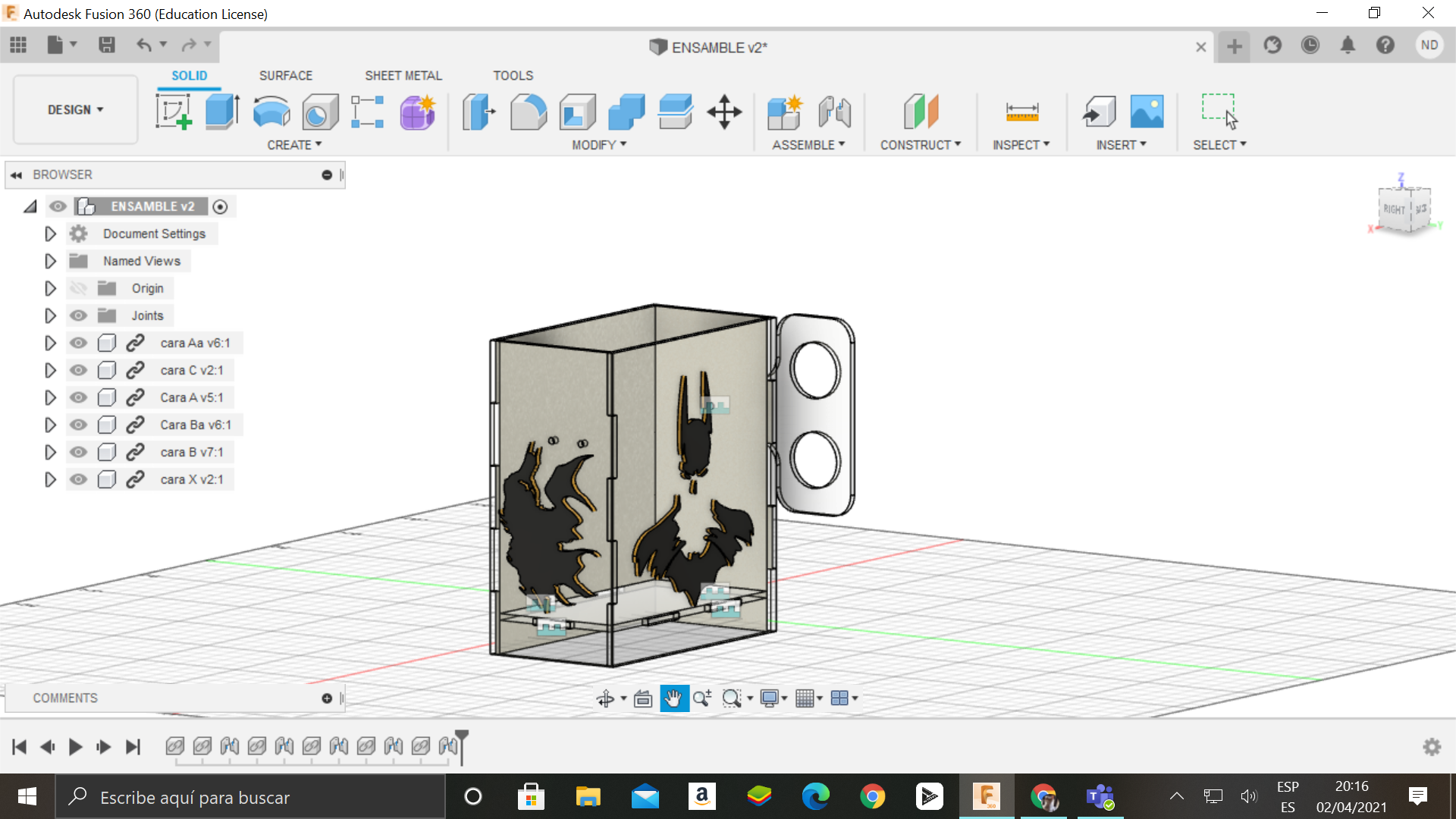1456x819 pixels.
Task: Redo the last action
Action: point(189,45)
